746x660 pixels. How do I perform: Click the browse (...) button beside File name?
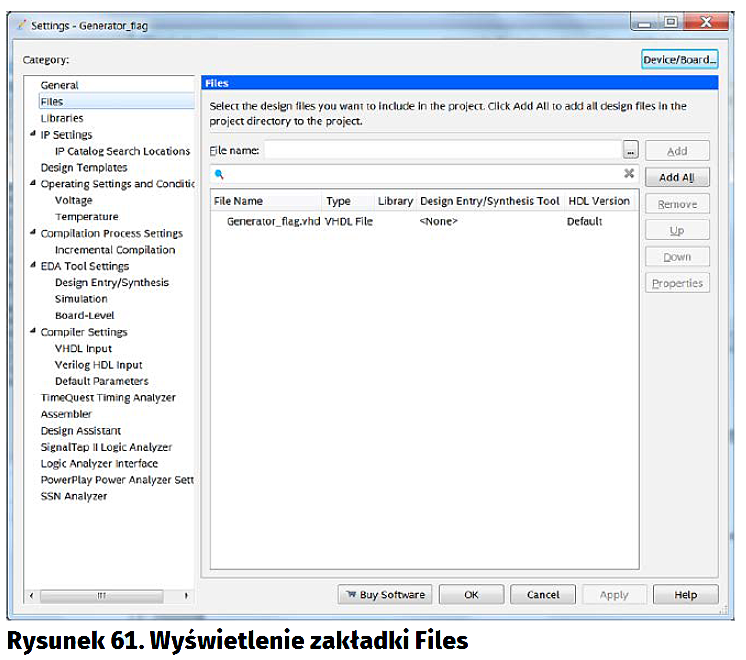[x=629, y=151]
